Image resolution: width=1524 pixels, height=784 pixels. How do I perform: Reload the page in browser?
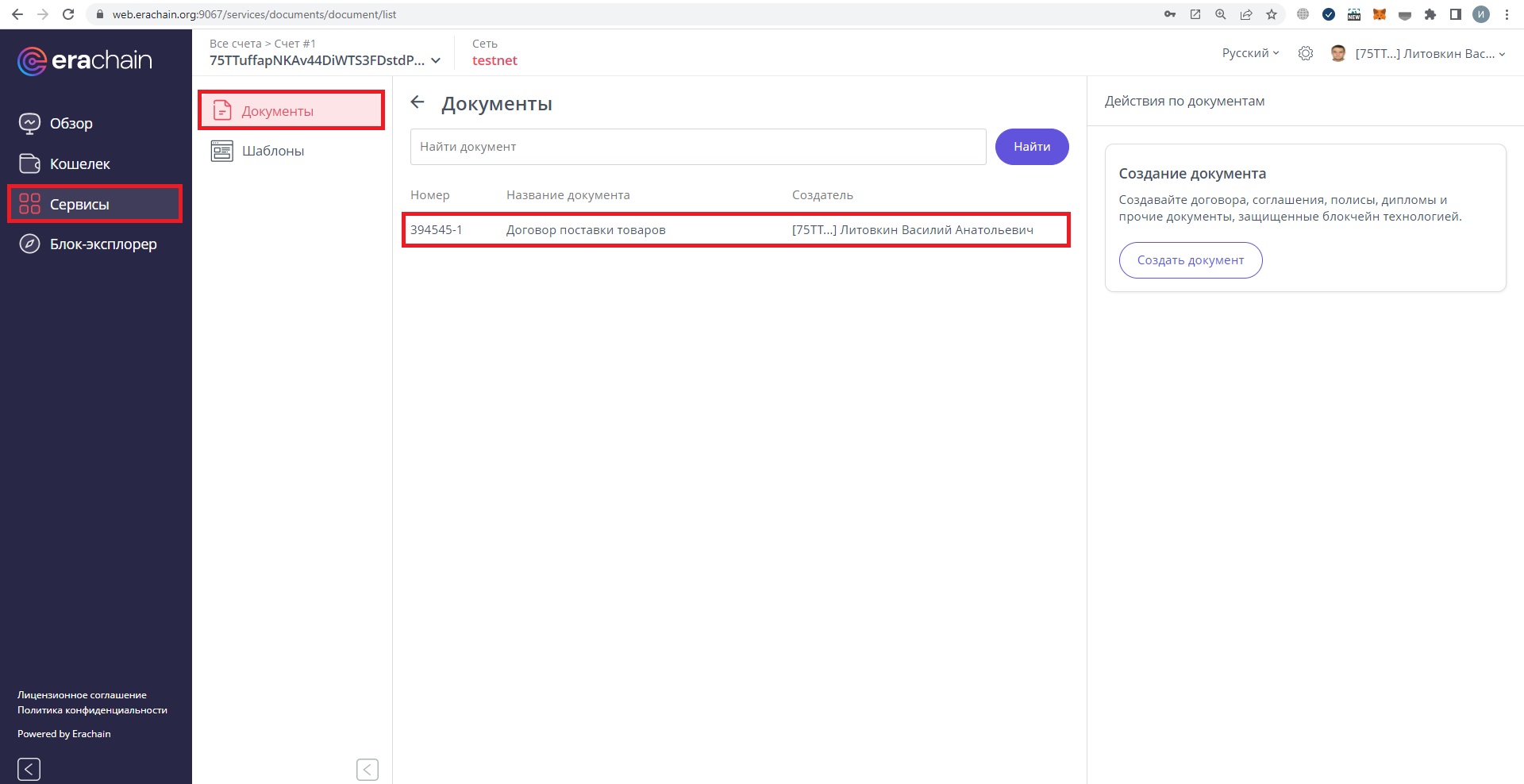pyautogui.click(x=68, y=14)
